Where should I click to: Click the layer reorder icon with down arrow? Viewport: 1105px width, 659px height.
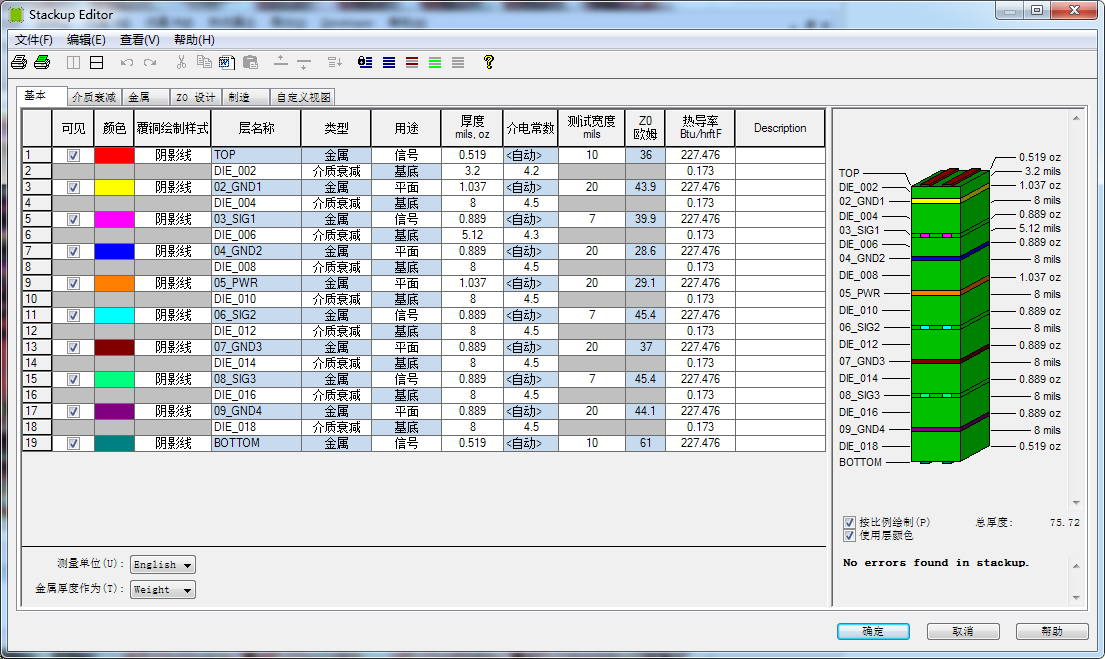point(335,62)
